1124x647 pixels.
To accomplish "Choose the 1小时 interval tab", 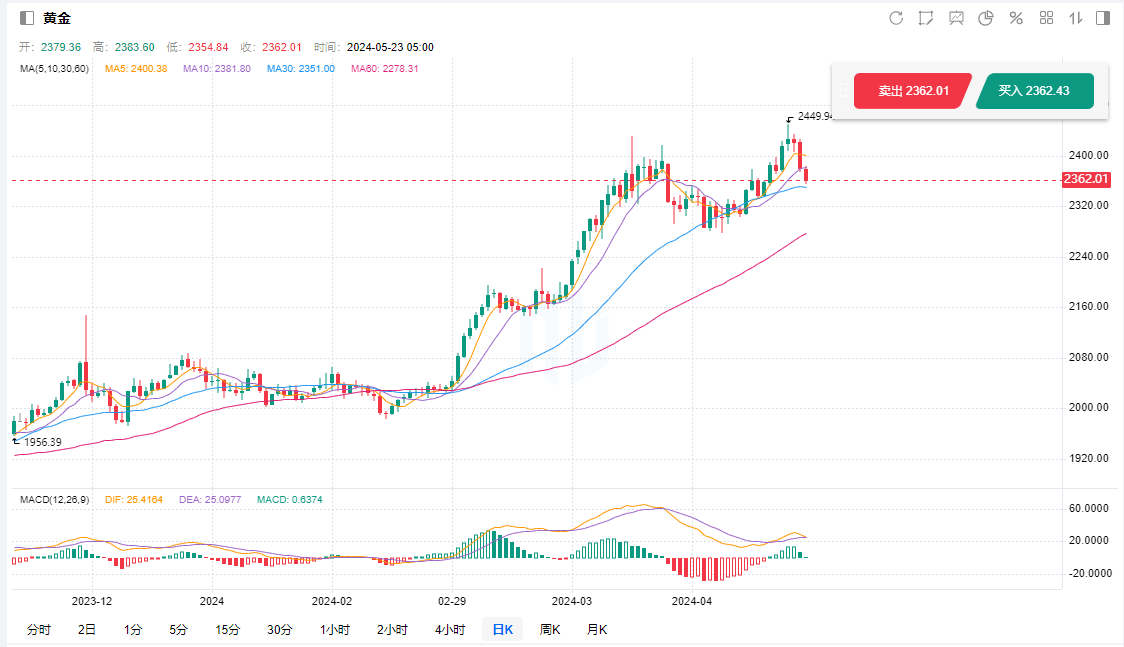I will tap(335, 629).
